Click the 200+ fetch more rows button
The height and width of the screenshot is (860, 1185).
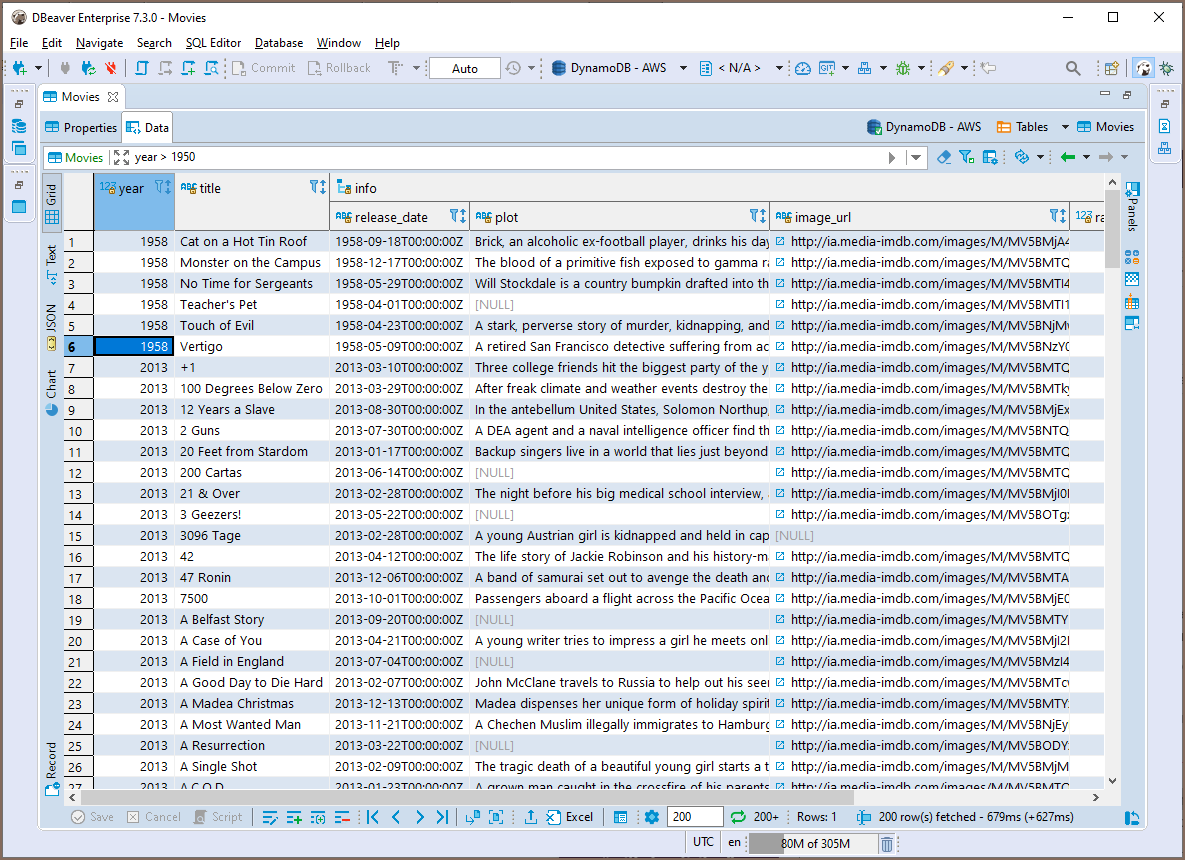point(766,817)
